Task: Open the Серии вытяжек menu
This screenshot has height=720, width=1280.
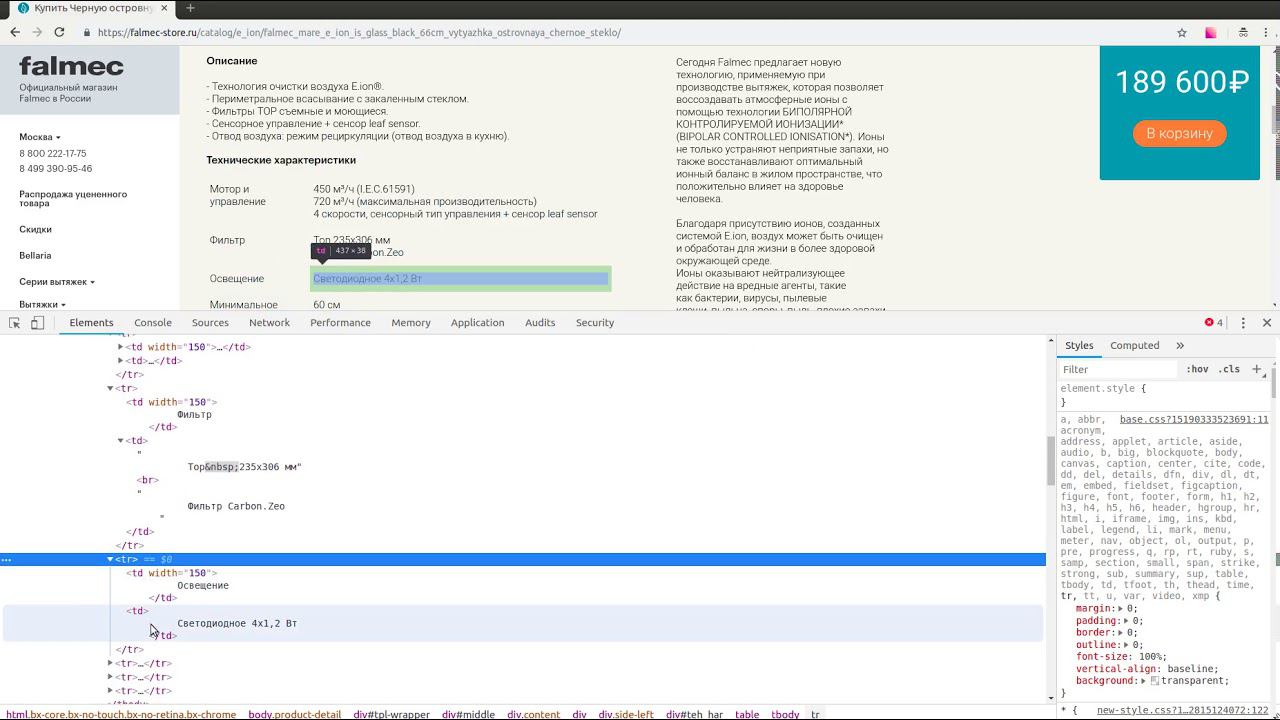Action: click(x=57, y=282)
